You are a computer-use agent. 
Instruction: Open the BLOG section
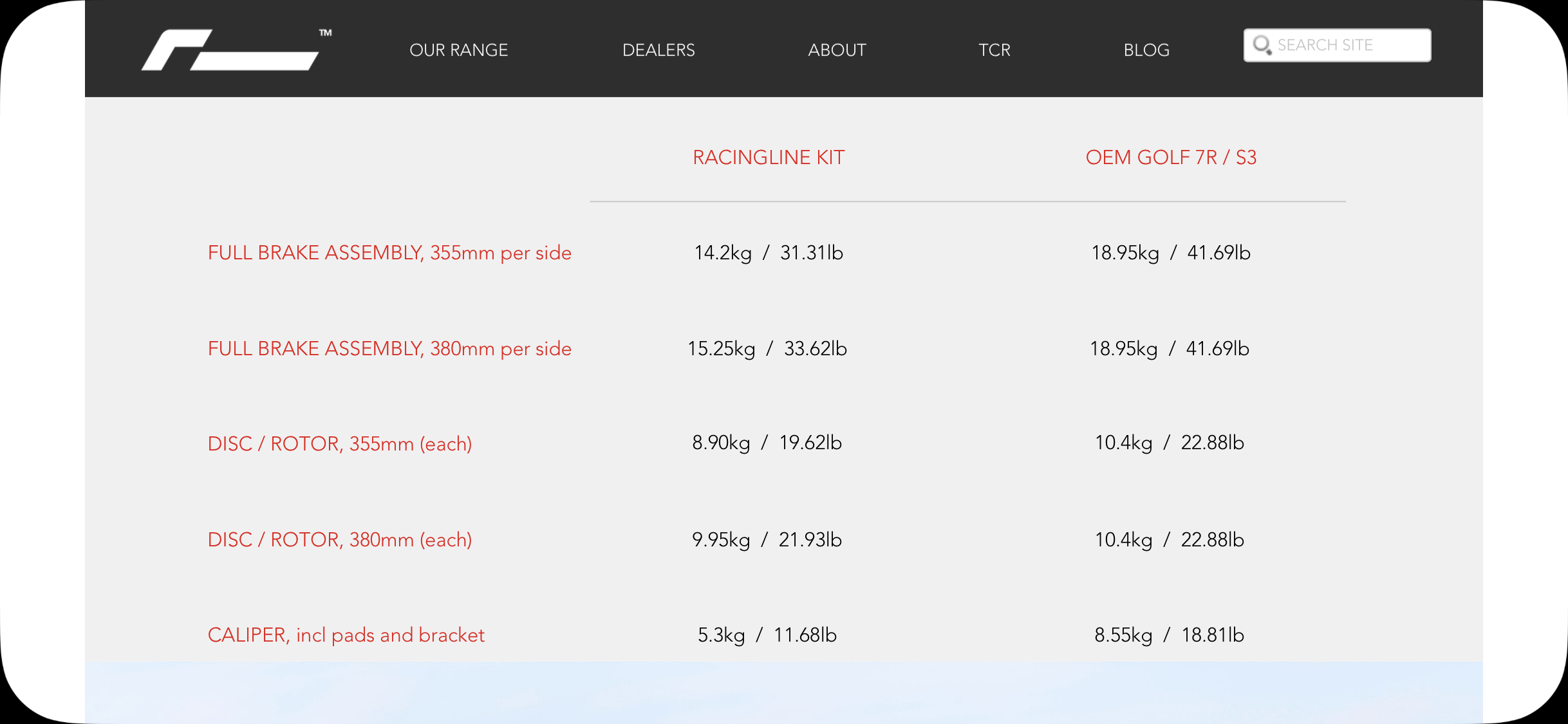[x=1146, y=50]
